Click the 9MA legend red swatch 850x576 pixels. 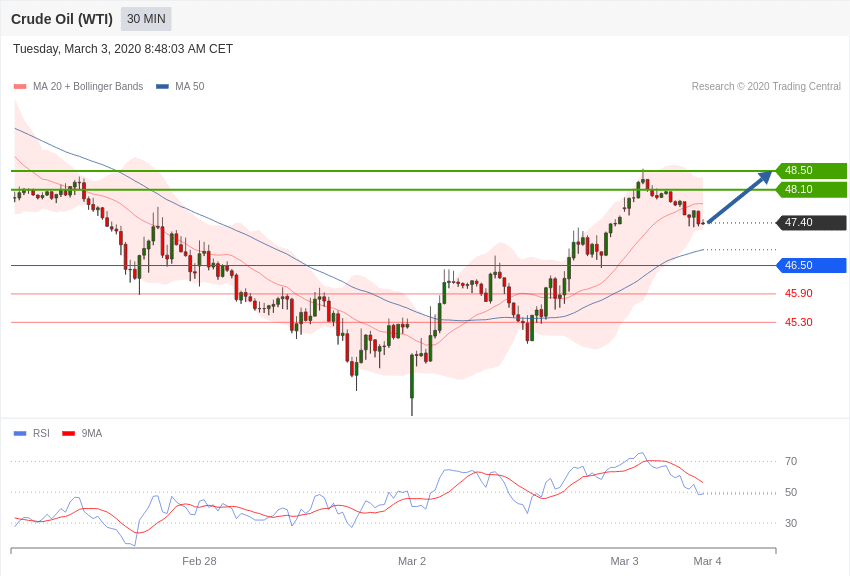[68, 433]
